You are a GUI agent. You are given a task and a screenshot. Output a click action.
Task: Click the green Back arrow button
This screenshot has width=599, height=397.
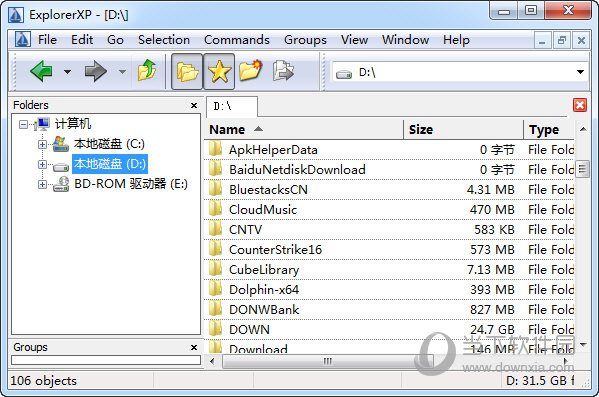coord(41,71)
